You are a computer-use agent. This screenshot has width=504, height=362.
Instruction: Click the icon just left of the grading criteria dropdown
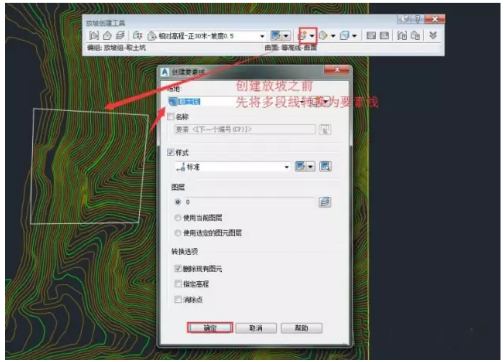click(137, 35)
